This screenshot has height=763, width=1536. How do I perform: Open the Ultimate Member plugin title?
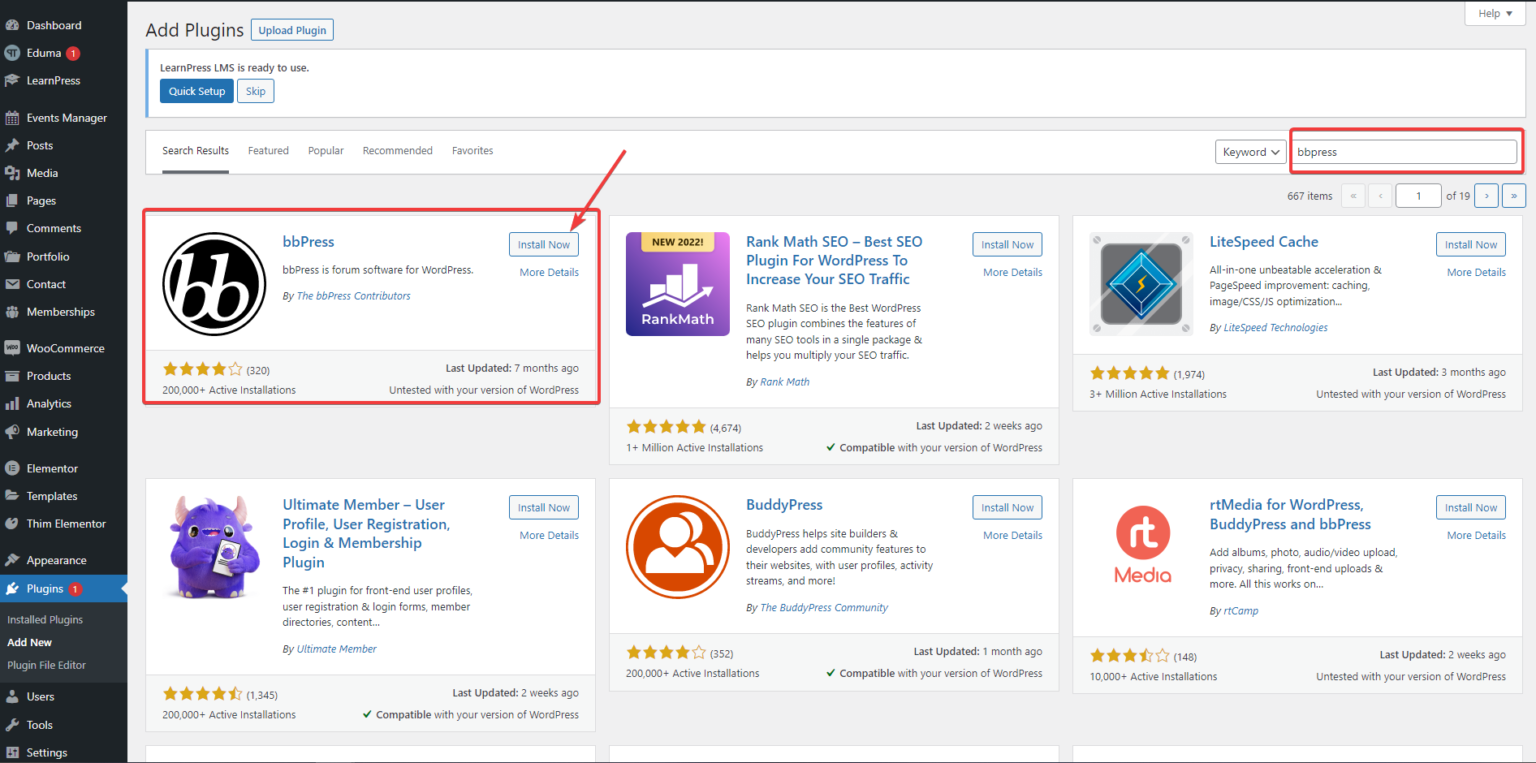click(366, 533)
